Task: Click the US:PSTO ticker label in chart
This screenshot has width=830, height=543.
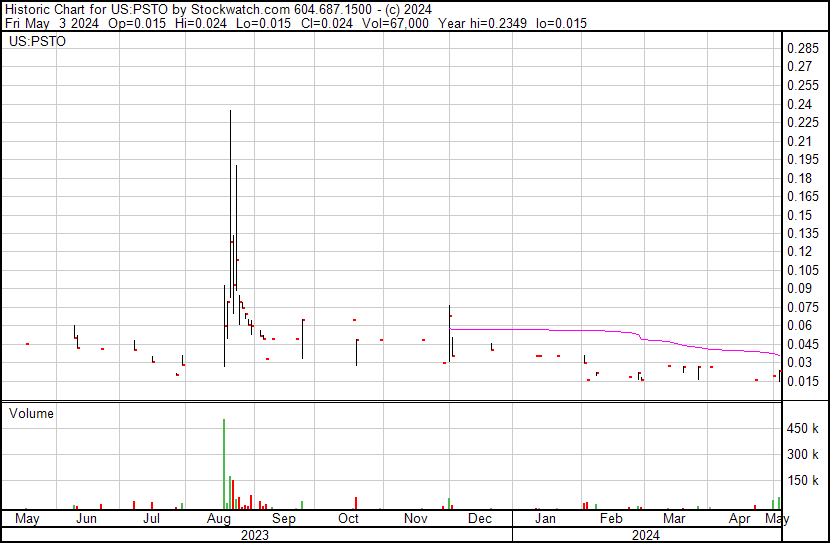Action: (37, 41)
